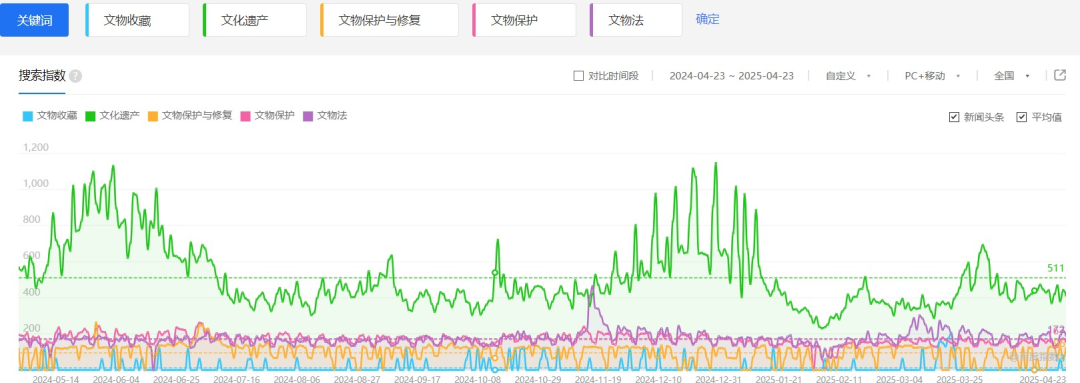Click the 2024-05-14 axis date label

(x=55, y=379)
